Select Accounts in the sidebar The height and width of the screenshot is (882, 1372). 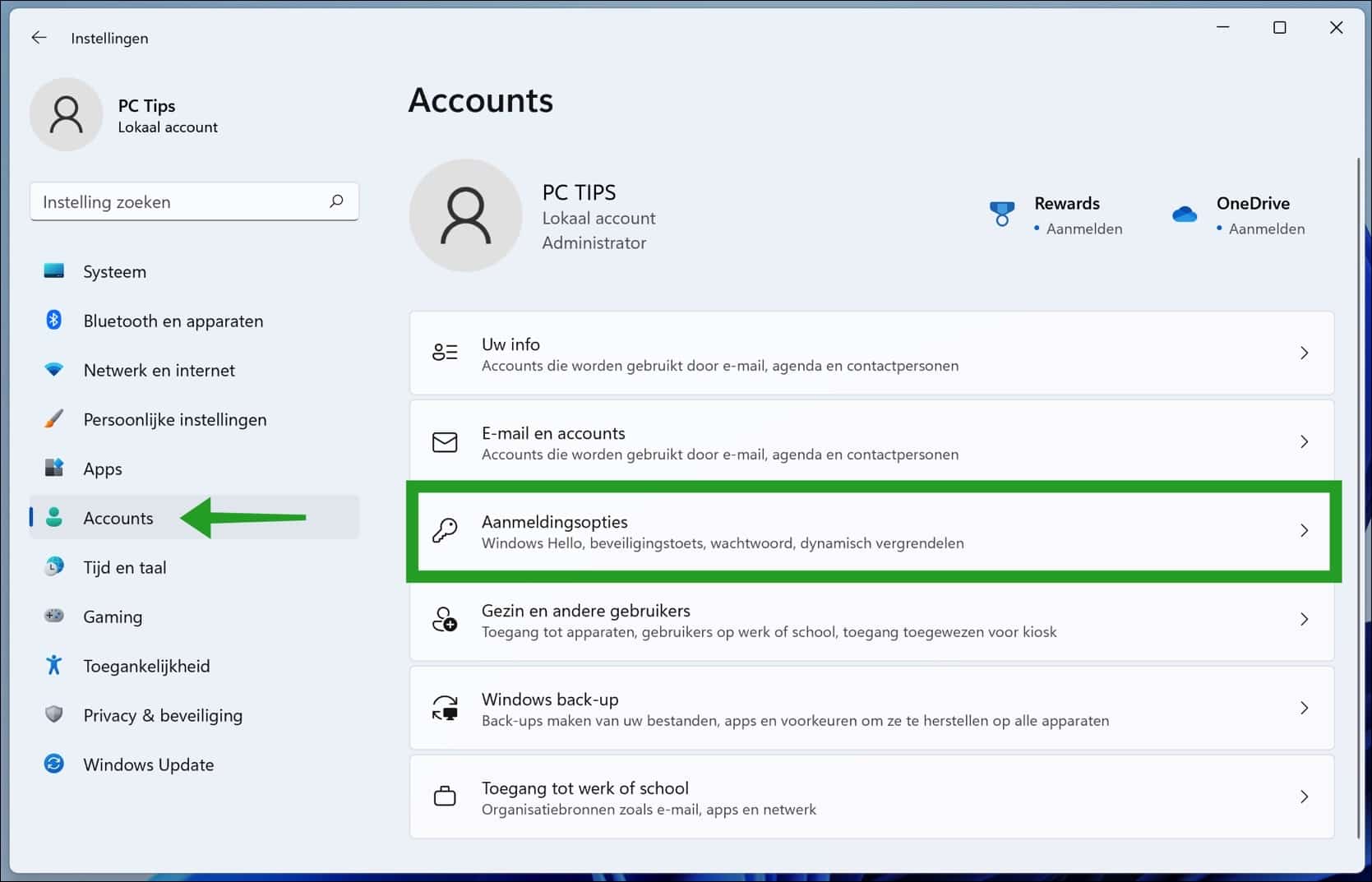point(194,517)
